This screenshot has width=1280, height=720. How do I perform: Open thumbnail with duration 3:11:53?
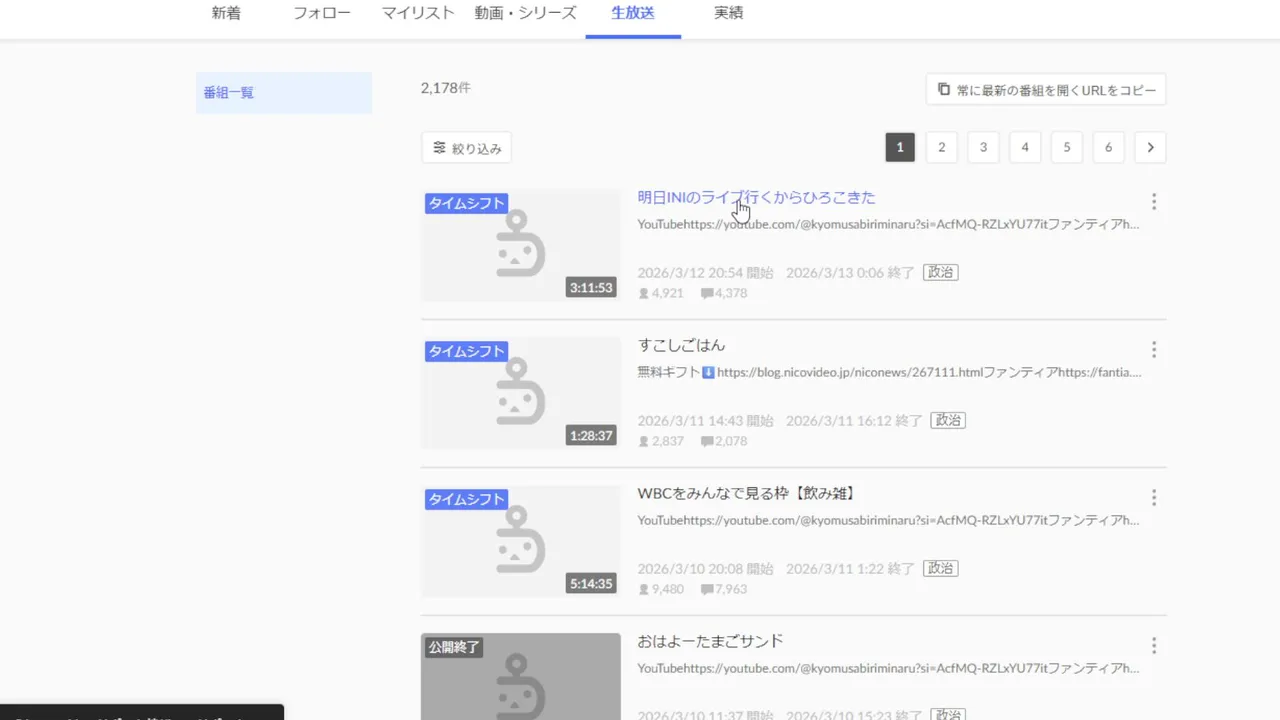pyautogui.click(x=521, y=245)
